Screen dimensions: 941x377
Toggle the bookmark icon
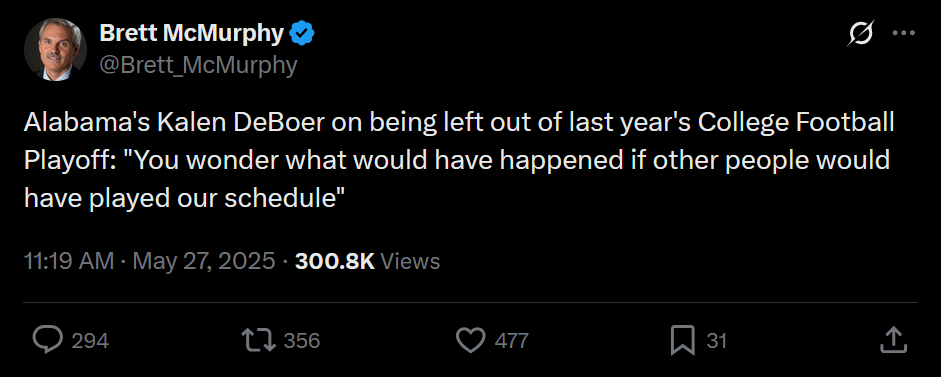pyautogui.click(x=683, y=340)
